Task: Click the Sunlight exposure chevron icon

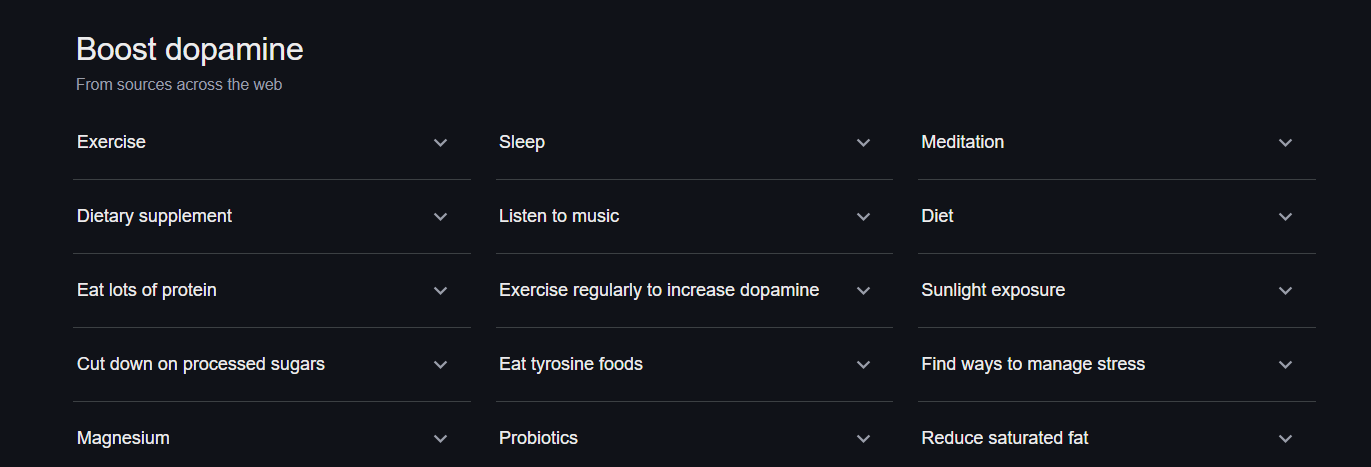Action: pos(1285,291)
